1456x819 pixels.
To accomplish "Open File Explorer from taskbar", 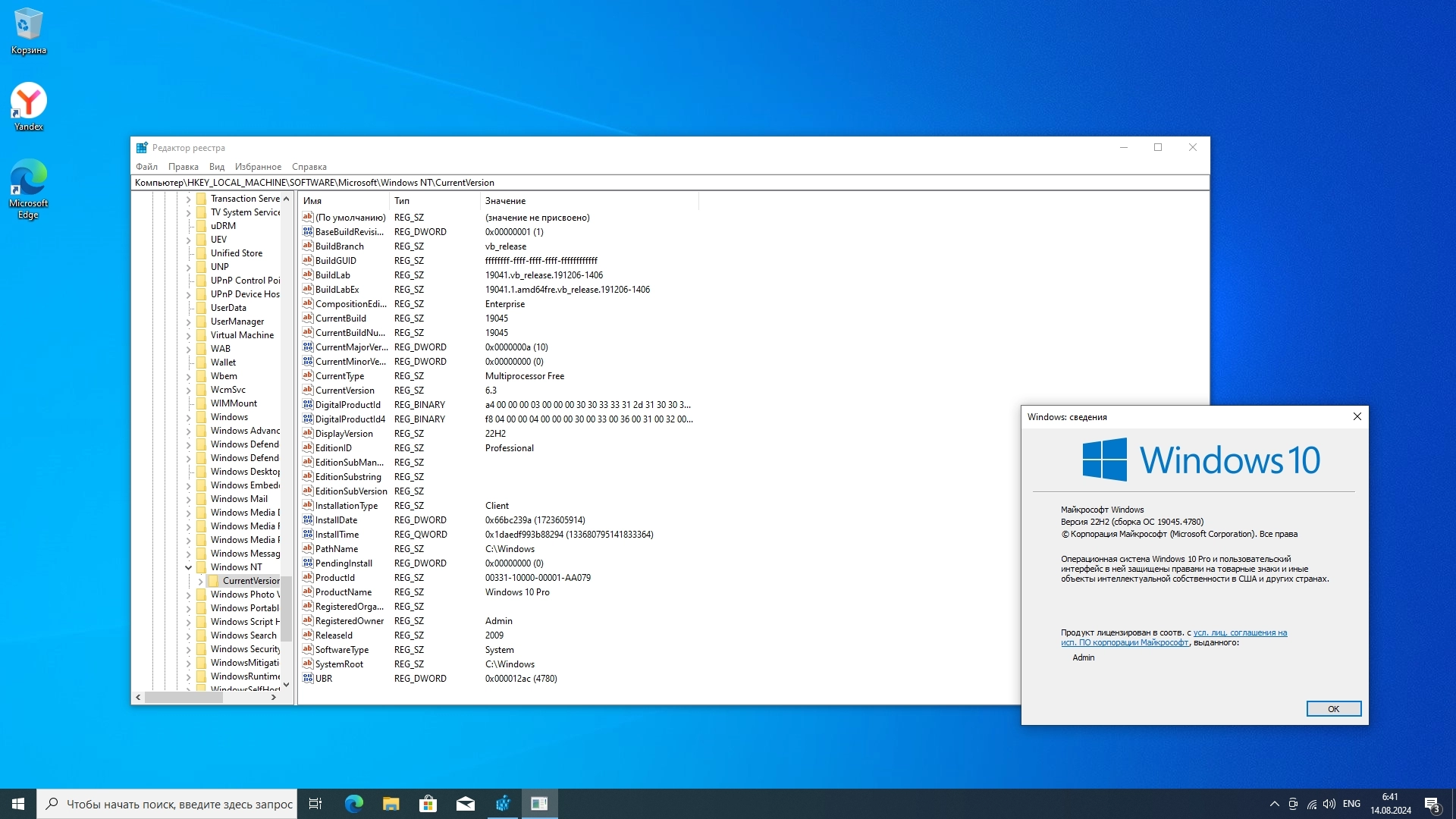I will (x=391, y=804).
